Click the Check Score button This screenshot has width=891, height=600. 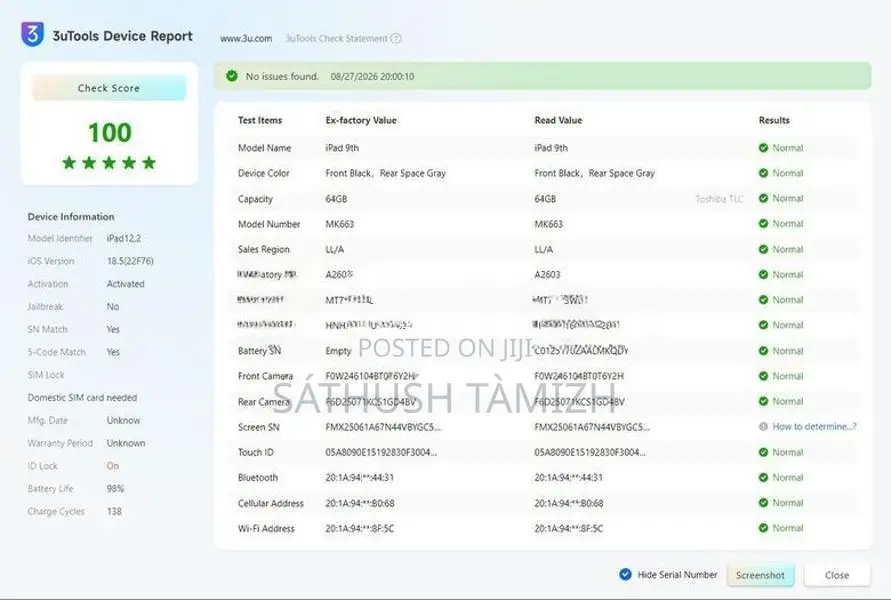click(109, 88)
